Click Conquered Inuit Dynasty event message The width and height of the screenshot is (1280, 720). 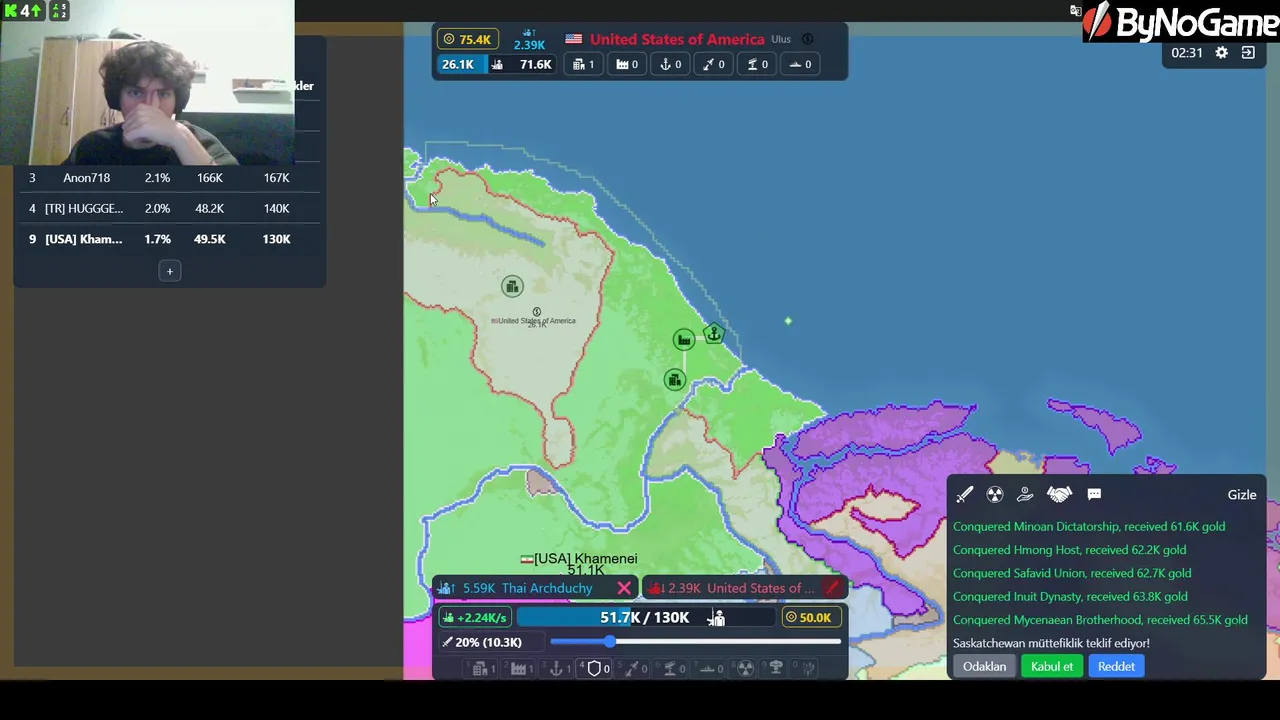1071,597
